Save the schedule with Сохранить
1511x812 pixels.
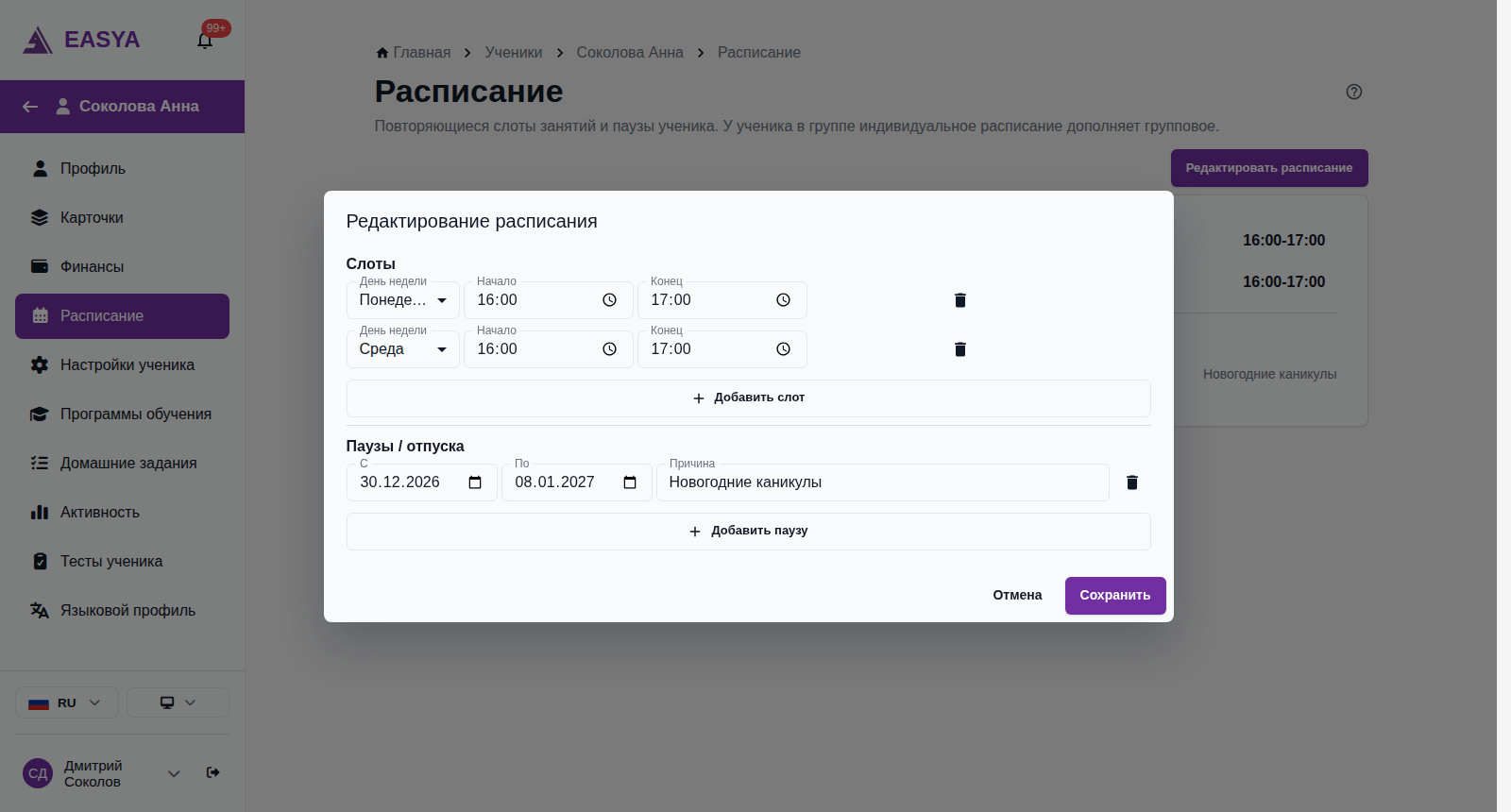1115,596
